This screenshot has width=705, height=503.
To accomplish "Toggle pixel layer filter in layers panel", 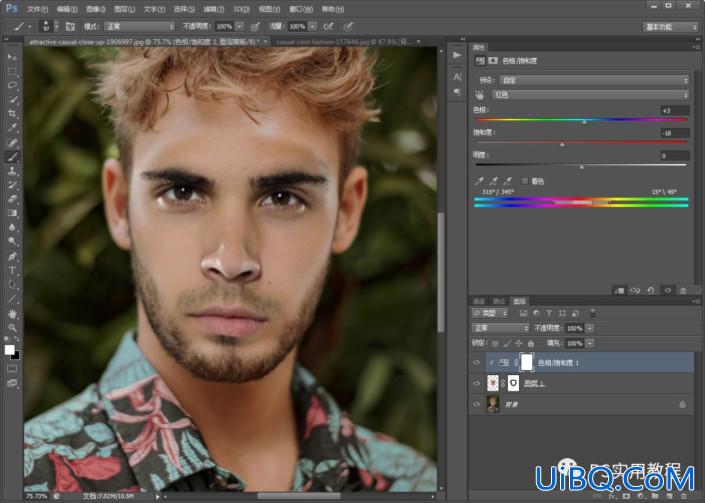I will [x=523, y=313].
